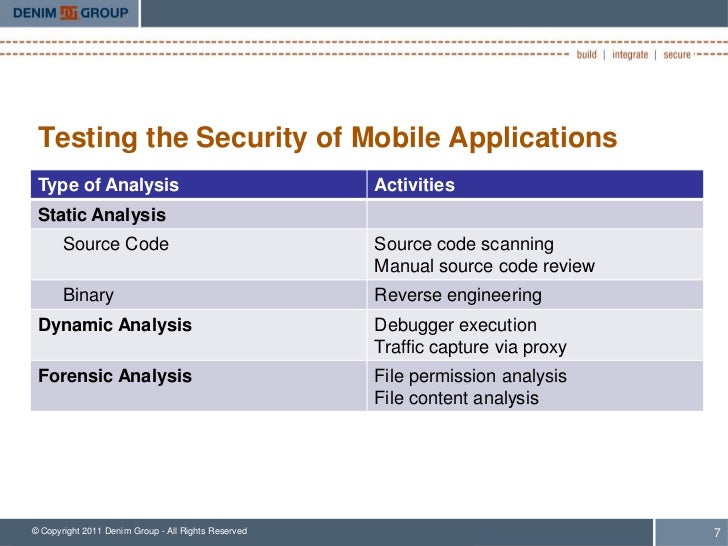
Task: Select the 'Source Code' cell
Action: pyautogui.click(x=199, y=254)
